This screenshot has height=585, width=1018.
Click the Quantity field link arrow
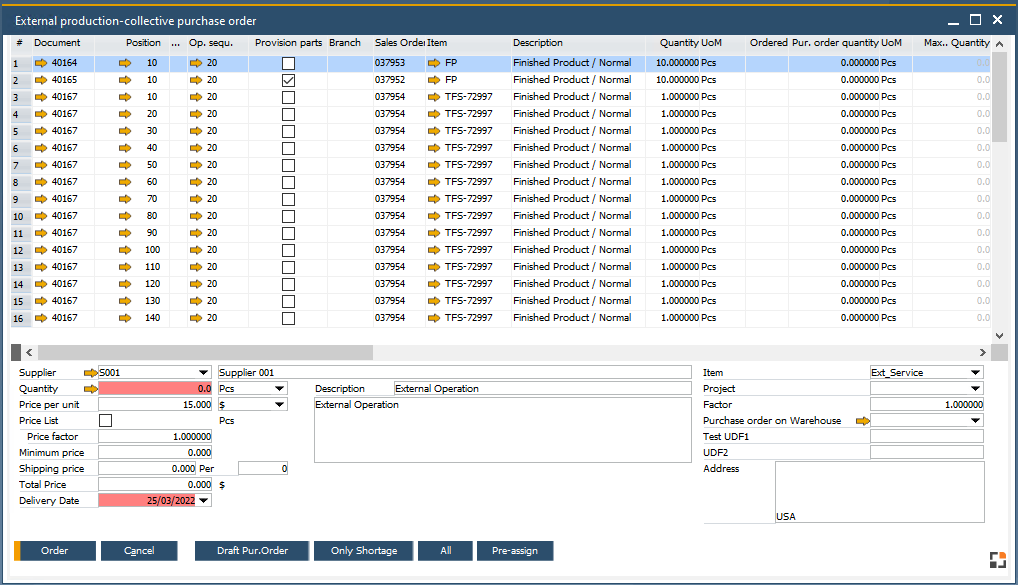click(x=91, y=389)
